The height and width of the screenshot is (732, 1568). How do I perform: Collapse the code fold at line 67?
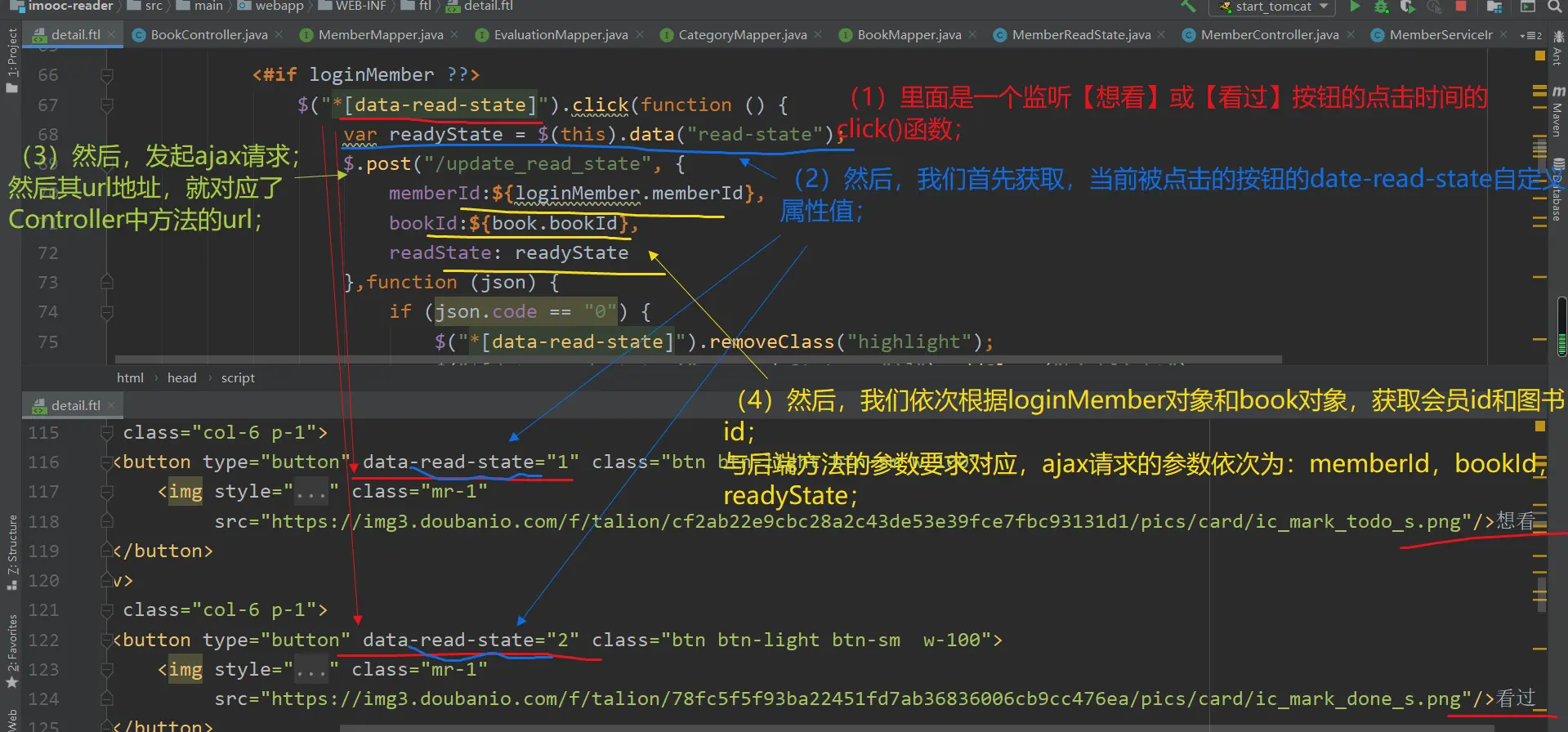[106, 105]
